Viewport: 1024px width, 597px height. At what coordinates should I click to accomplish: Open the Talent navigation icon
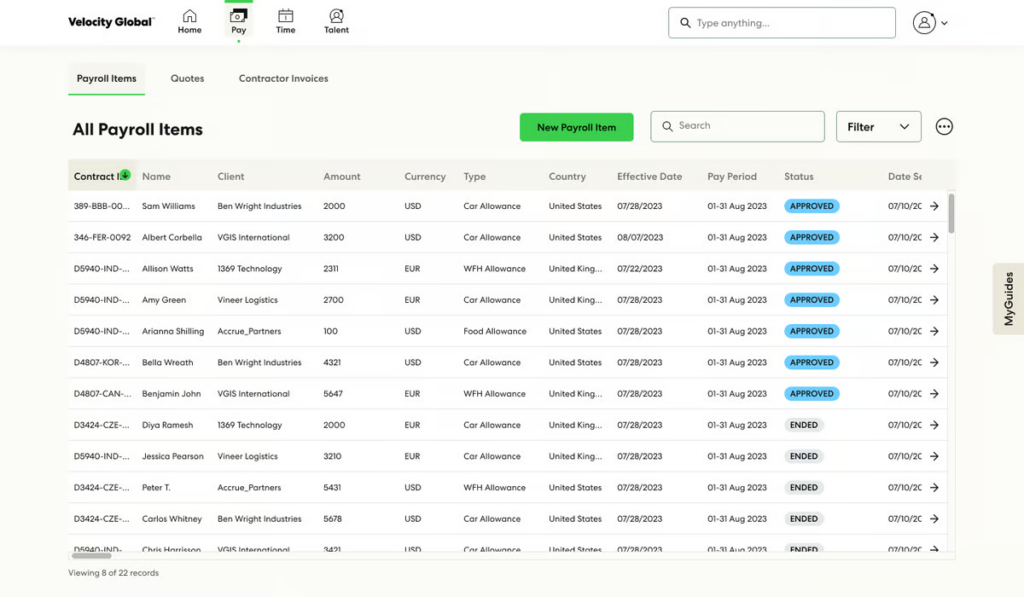[x=336, y=21]
